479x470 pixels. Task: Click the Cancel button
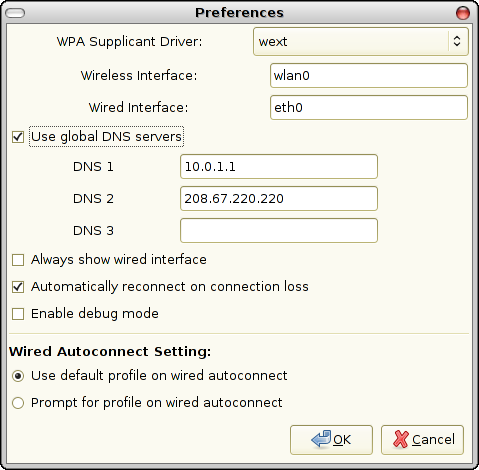click(x=422, y=440)
